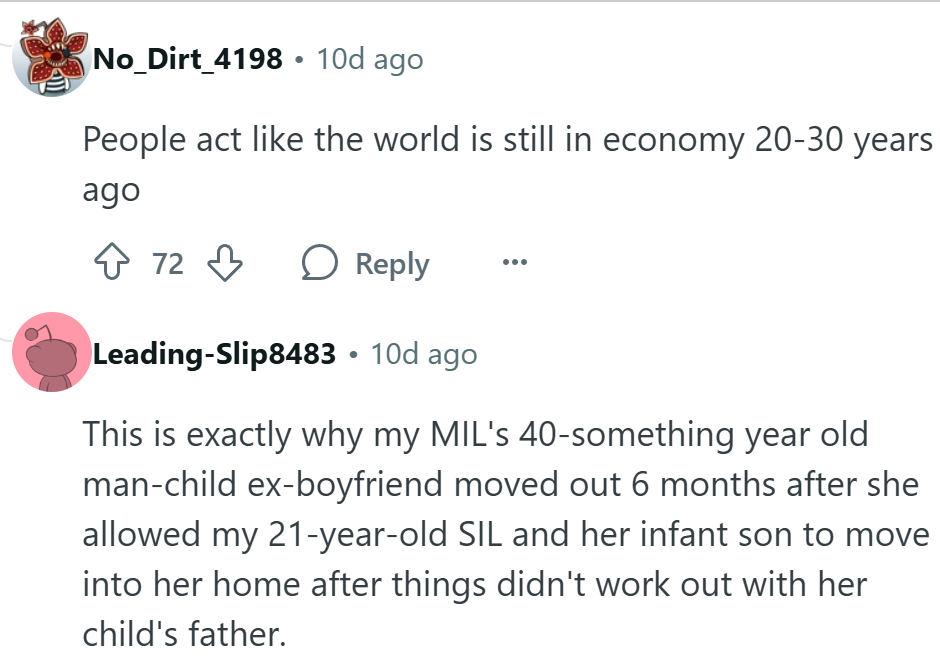Downvote No_Dirt_4198's comment
Viewport: 940px width, 672px height.
pyautogui.click(x=224, y=264)
